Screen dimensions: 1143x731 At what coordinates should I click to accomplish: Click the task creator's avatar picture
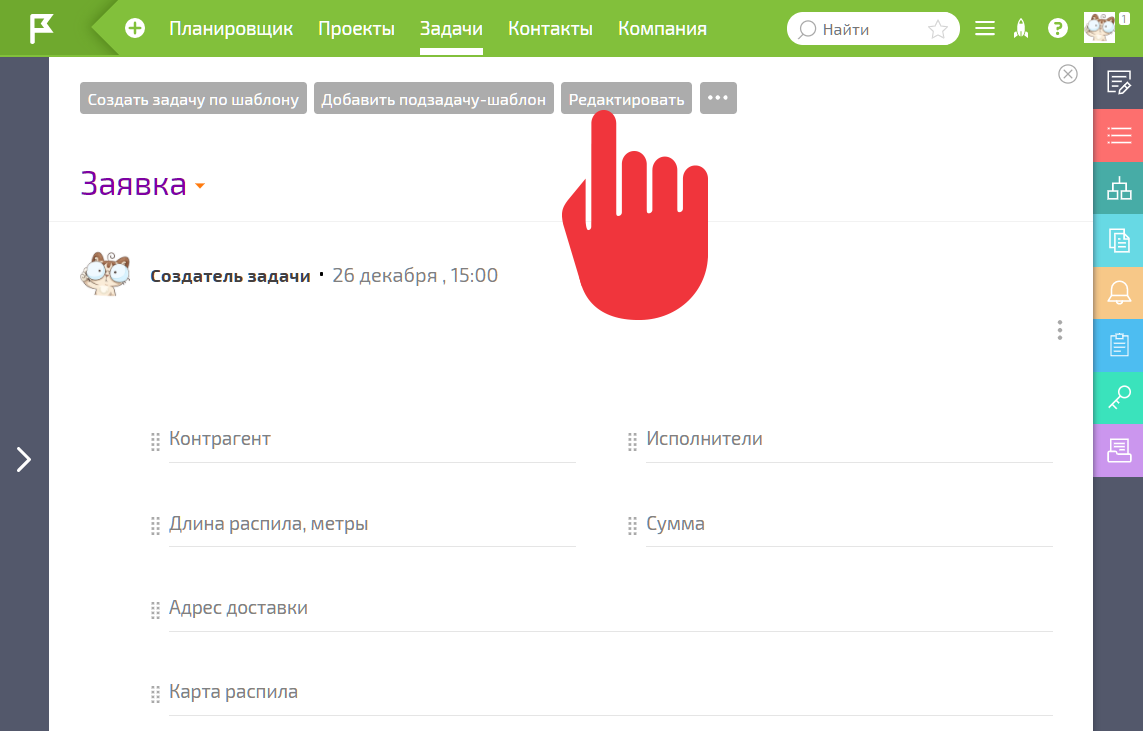point(105,274)
